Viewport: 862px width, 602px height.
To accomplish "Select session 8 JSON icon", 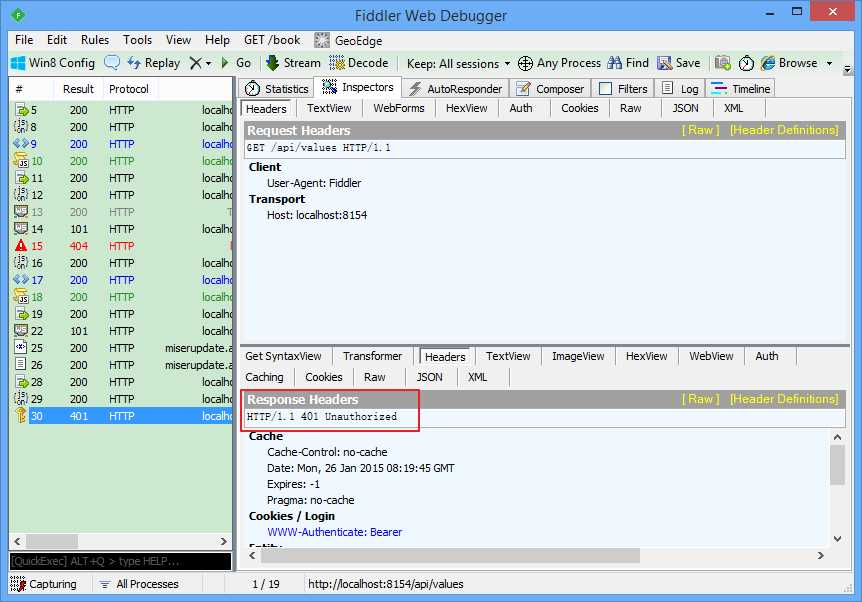I will pyautogui.click(x=21, y=126).
